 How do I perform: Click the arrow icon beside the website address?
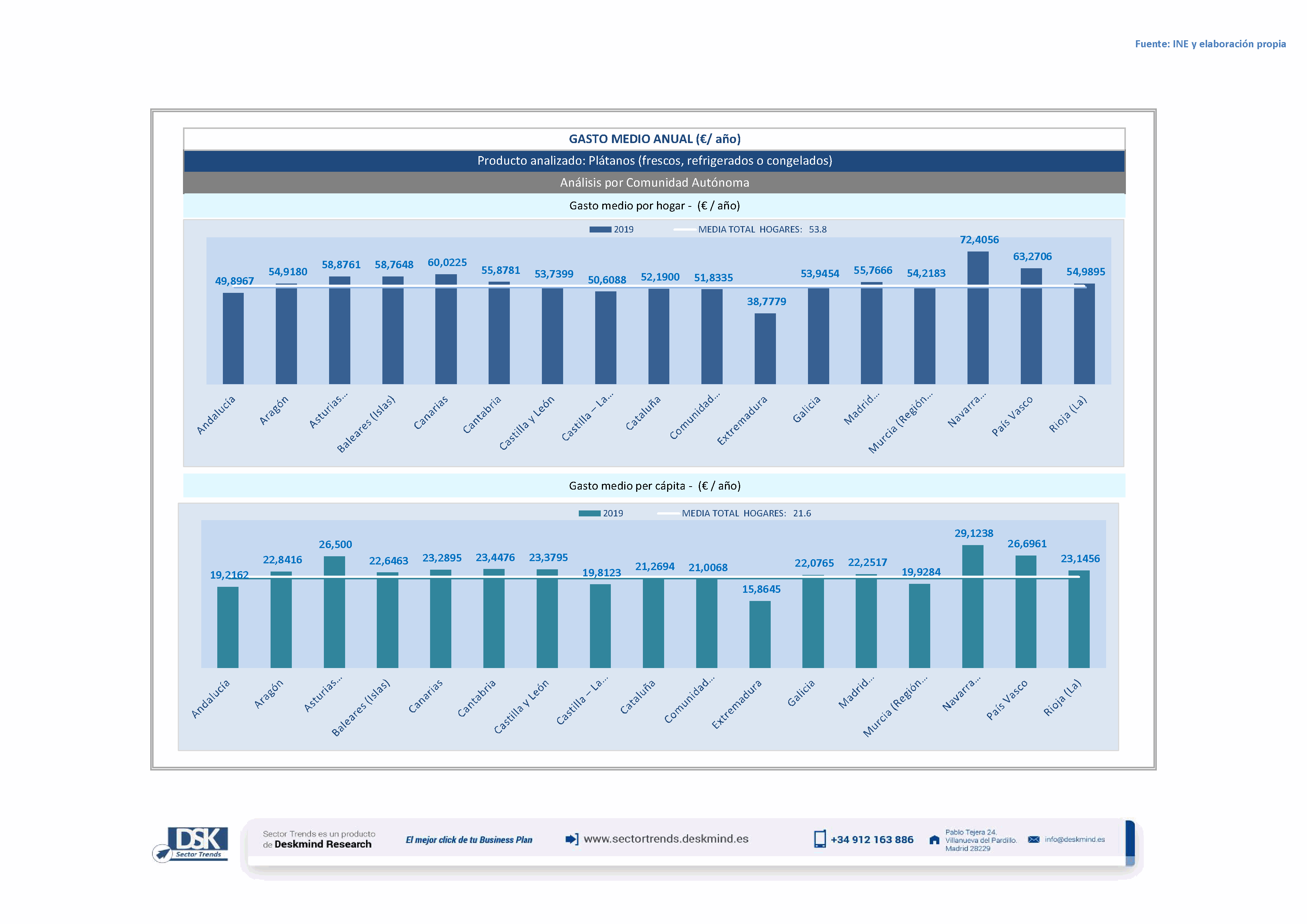(572, 839)
